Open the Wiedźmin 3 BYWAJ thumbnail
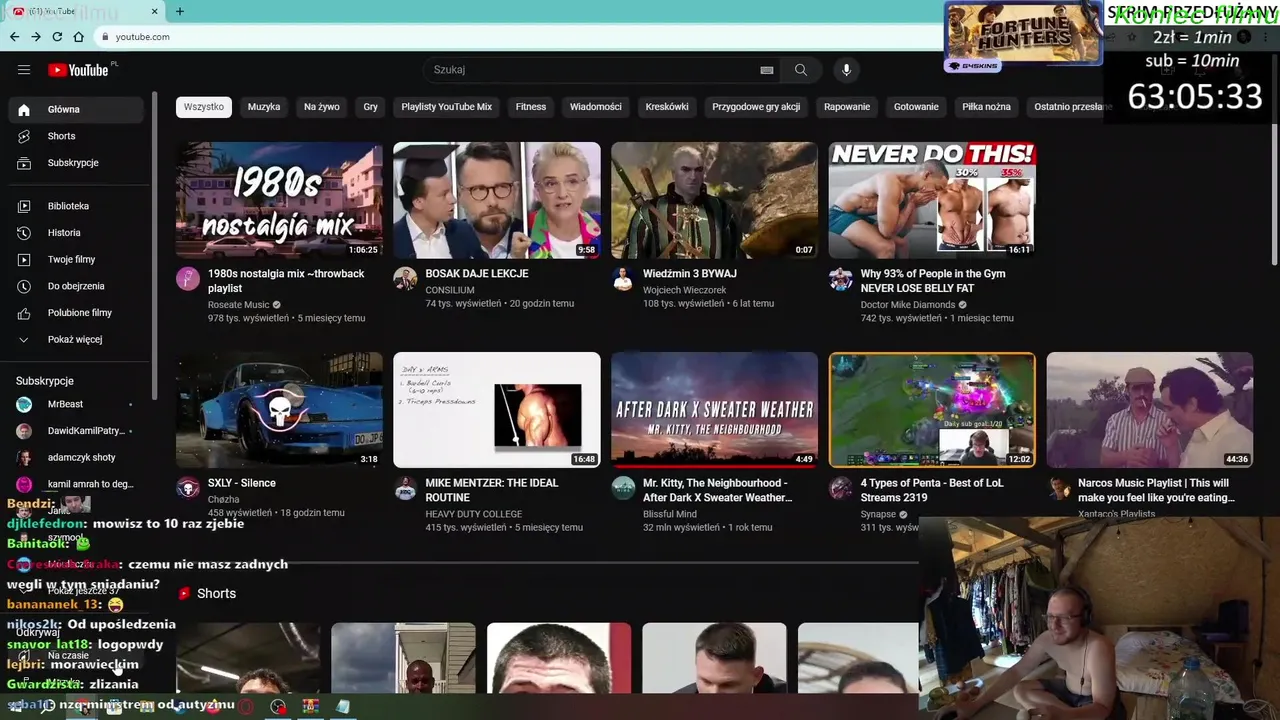The width and height of the screenshot is (1280, 720). (x=714, y=200)
